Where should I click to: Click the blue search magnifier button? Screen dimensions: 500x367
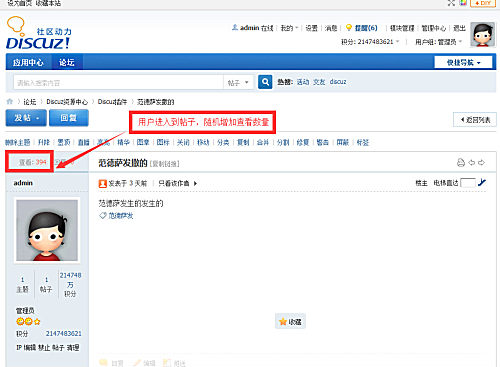click(x=265, y=82)
